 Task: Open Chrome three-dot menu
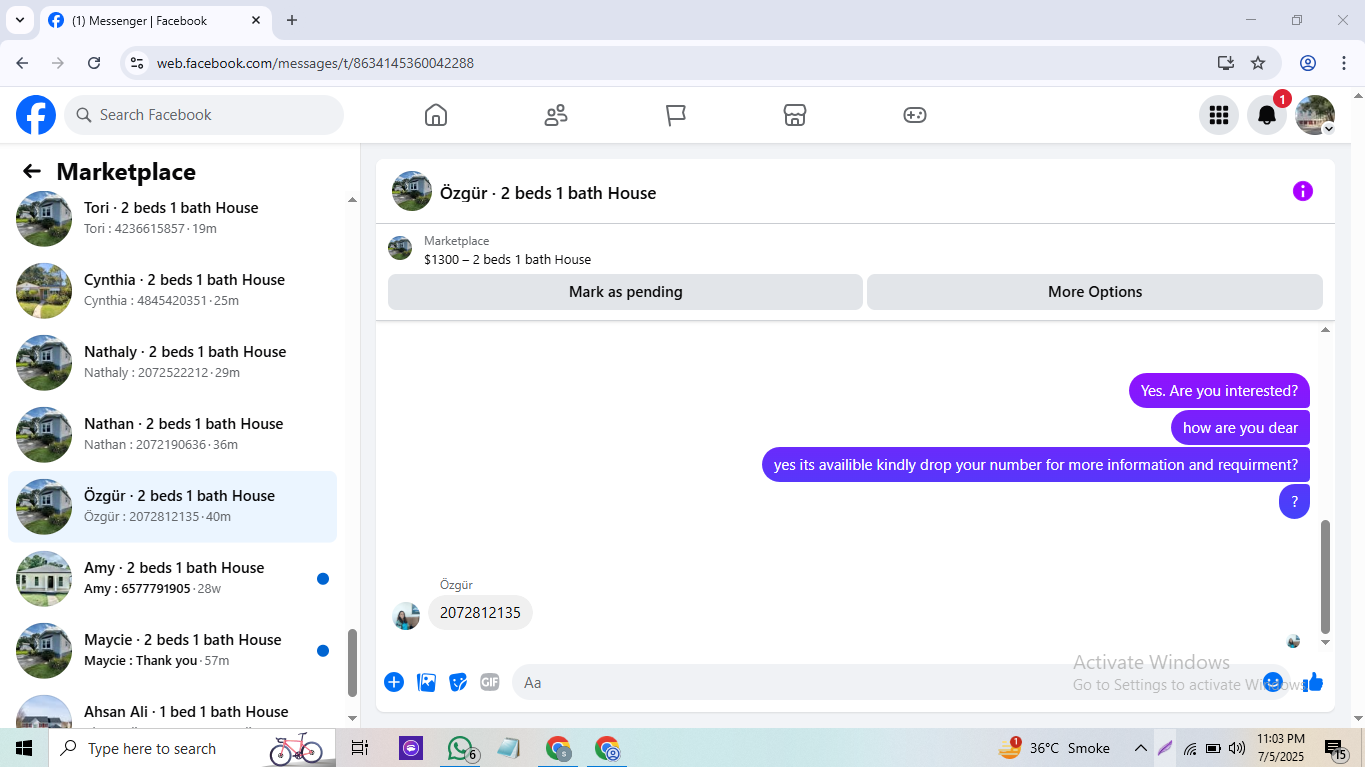tap(1343, 63)
